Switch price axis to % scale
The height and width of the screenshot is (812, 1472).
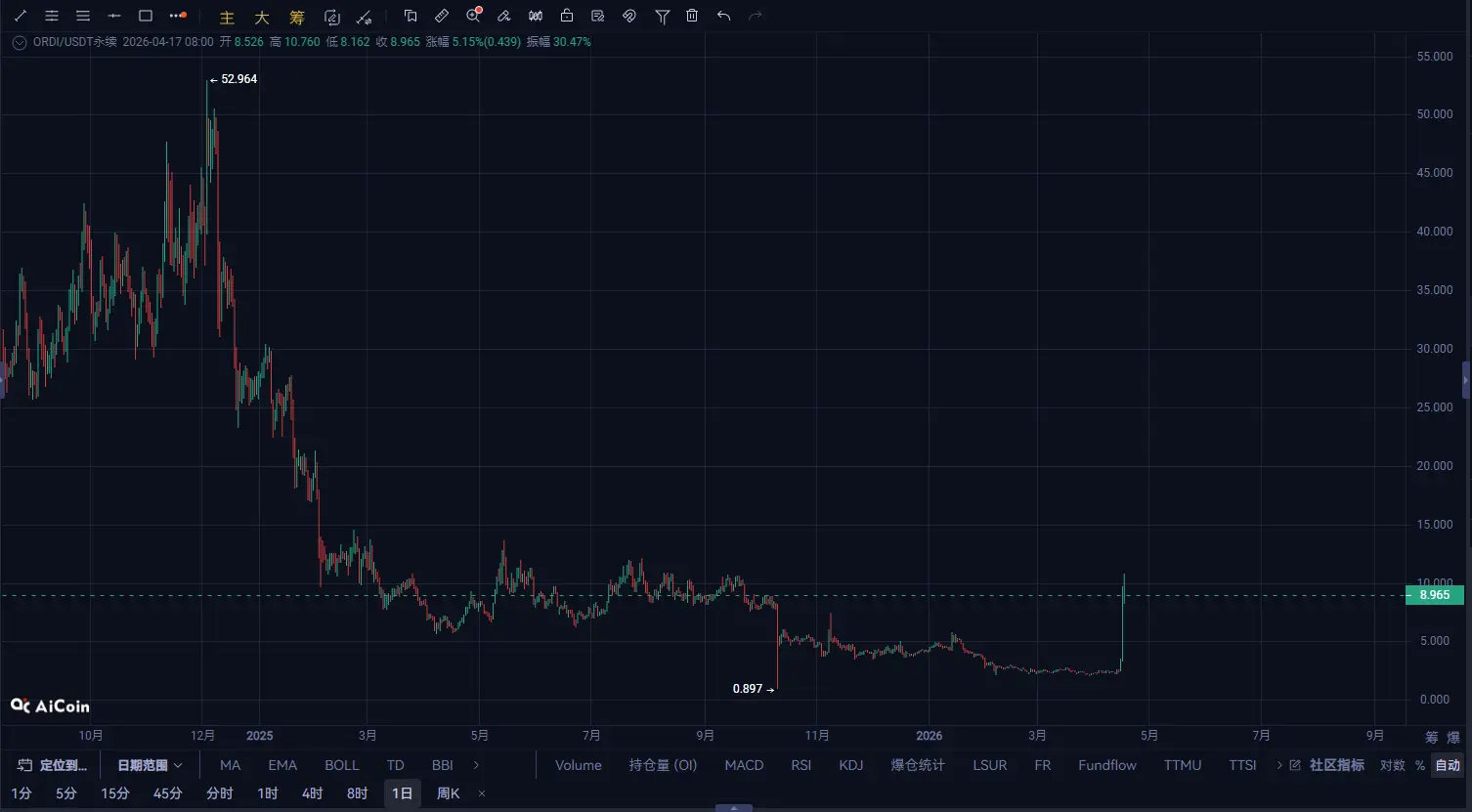(x=1420, y=765)
